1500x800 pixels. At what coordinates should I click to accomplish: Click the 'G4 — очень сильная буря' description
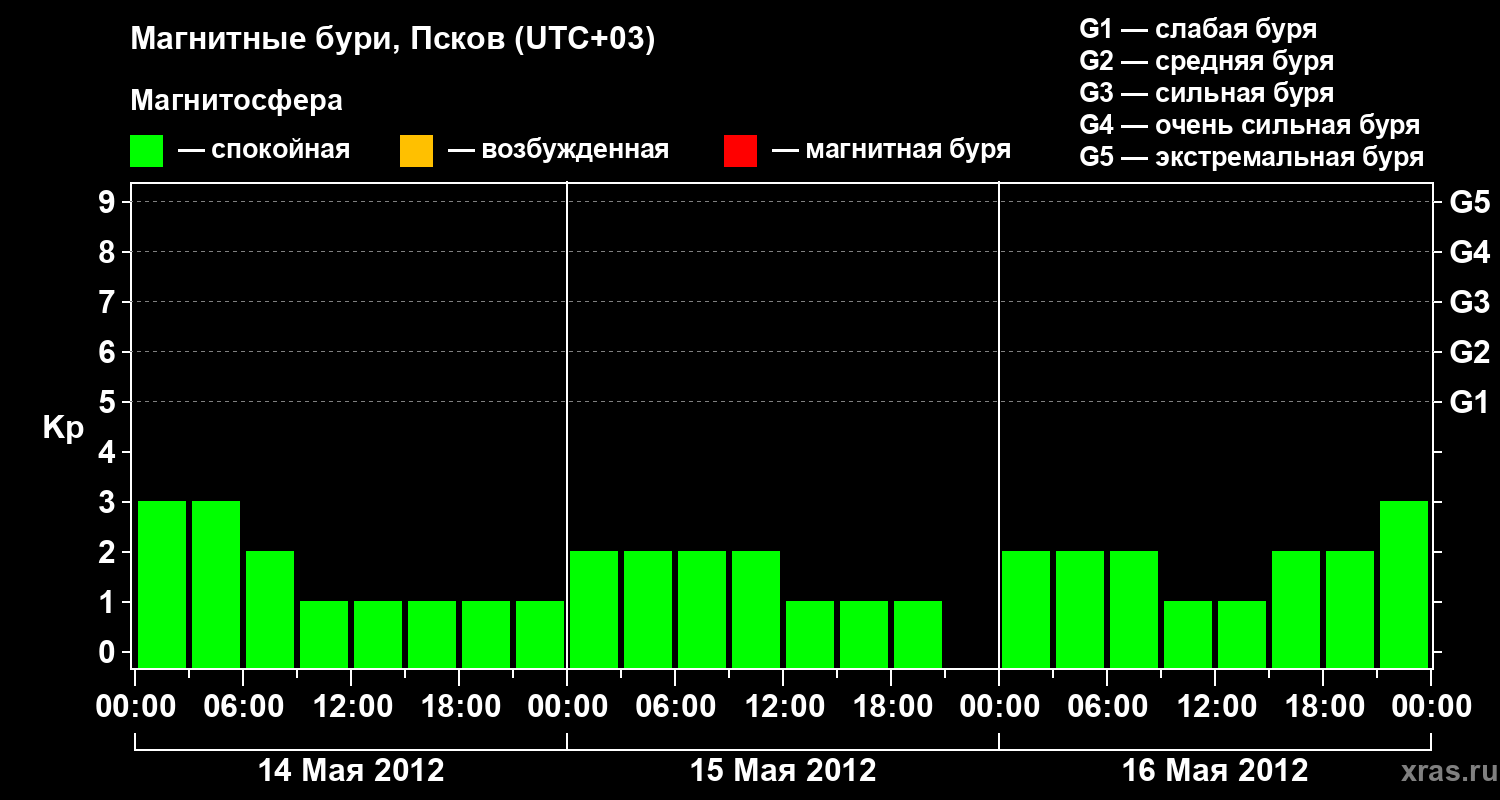pyautogui.click(x=1250, y=125)
